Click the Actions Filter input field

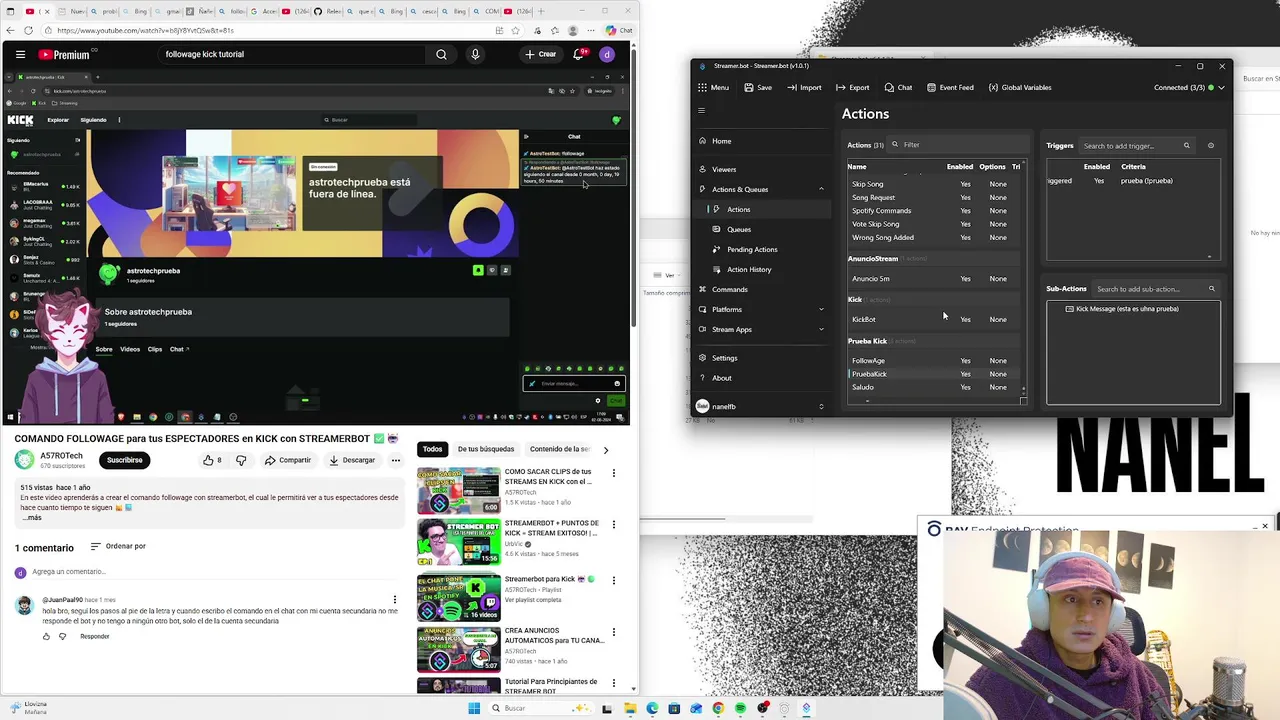[957, 145]
